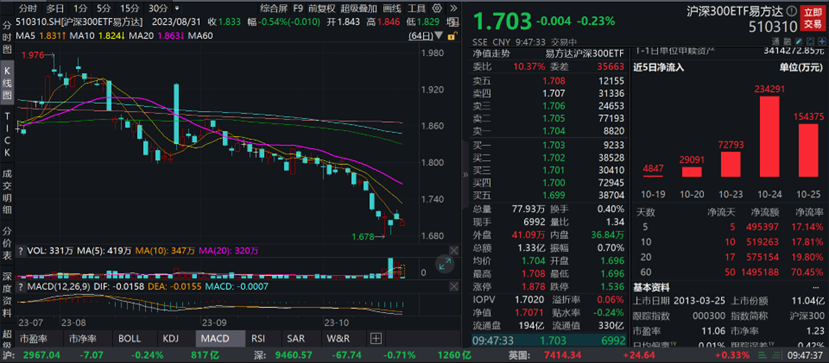Open 综合屏 combined screen
This screenshot has width=829, height=363.
pos(273,8)
